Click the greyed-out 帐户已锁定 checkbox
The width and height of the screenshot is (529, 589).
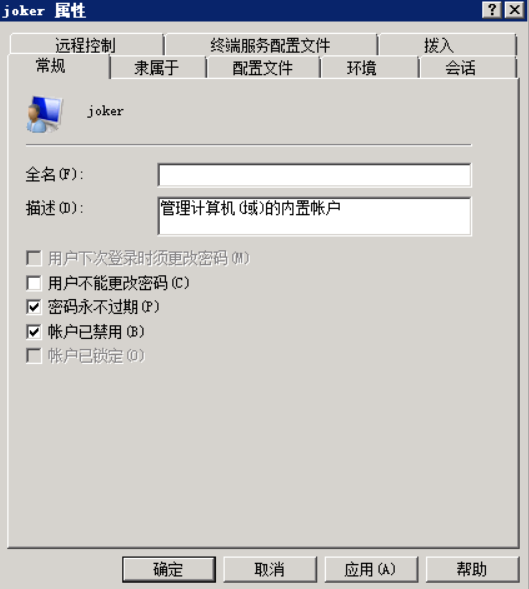pos(34,356)
